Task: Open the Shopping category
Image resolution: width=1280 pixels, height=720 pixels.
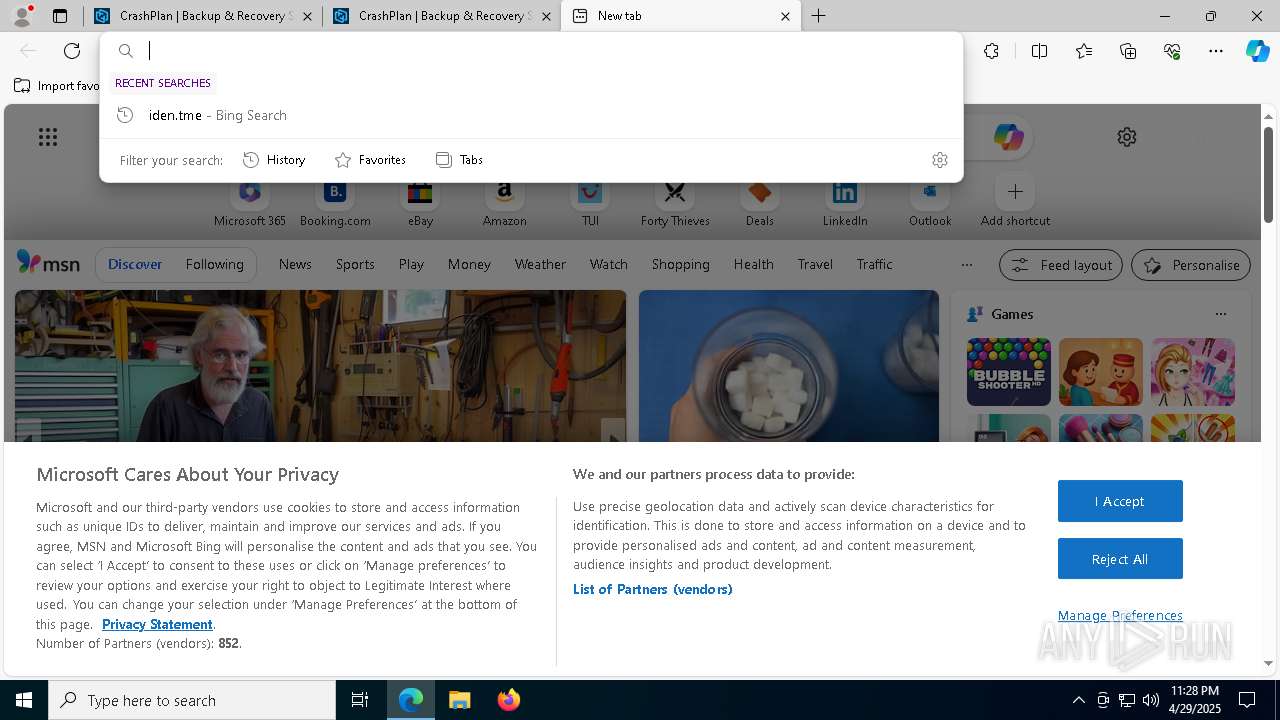Action: point(680,264)
